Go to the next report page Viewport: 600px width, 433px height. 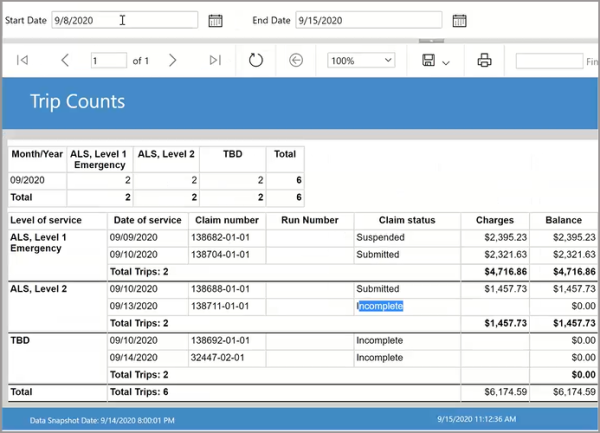pyautogui.click(x=172, y=61)
